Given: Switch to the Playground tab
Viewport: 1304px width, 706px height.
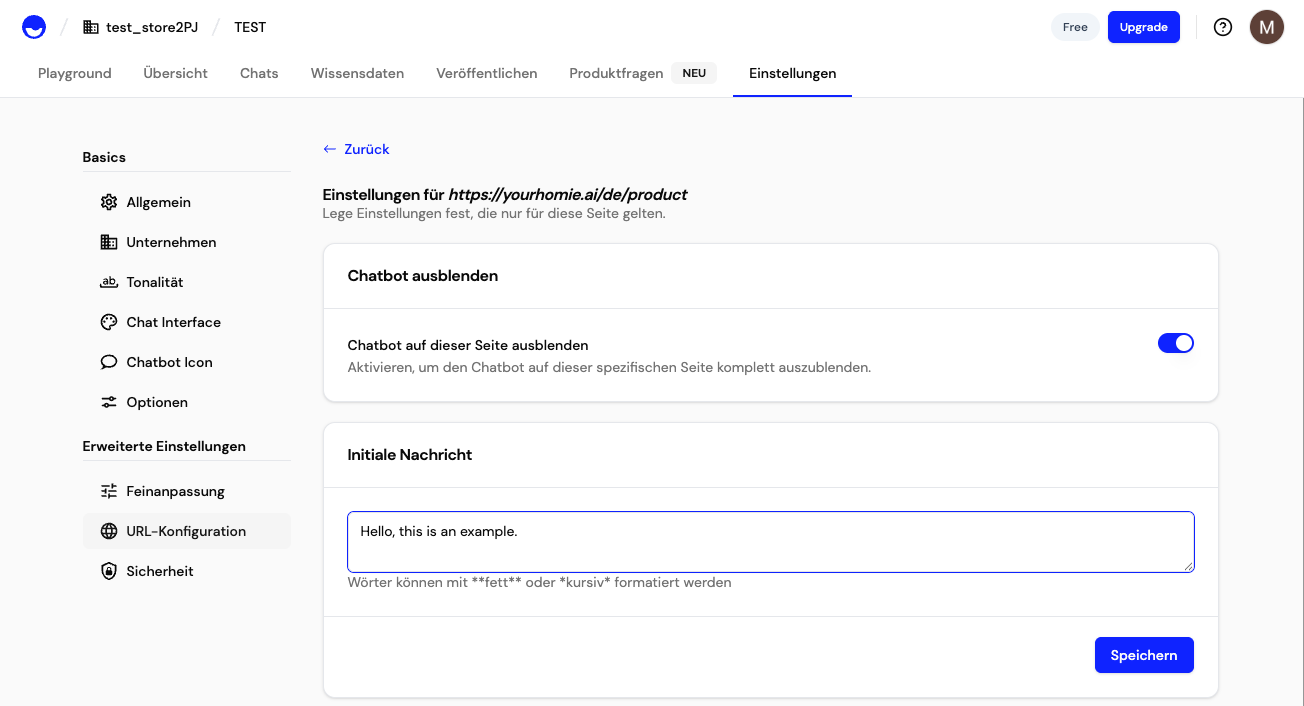Looking at the screenshot, I should point(74,72).
